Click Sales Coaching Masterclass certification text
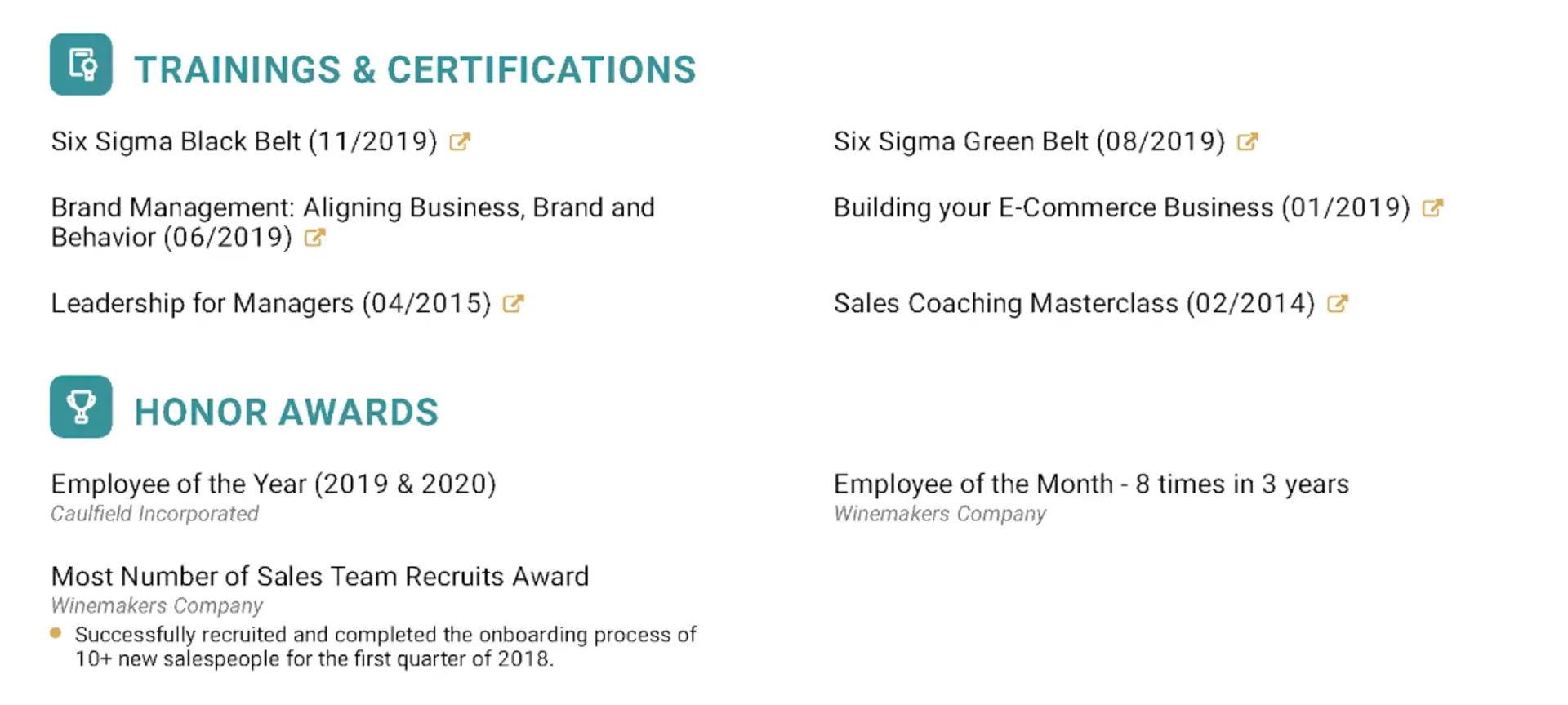Image resolution: width=1568 pixels, height=705 pixels. click(1073, 304)
